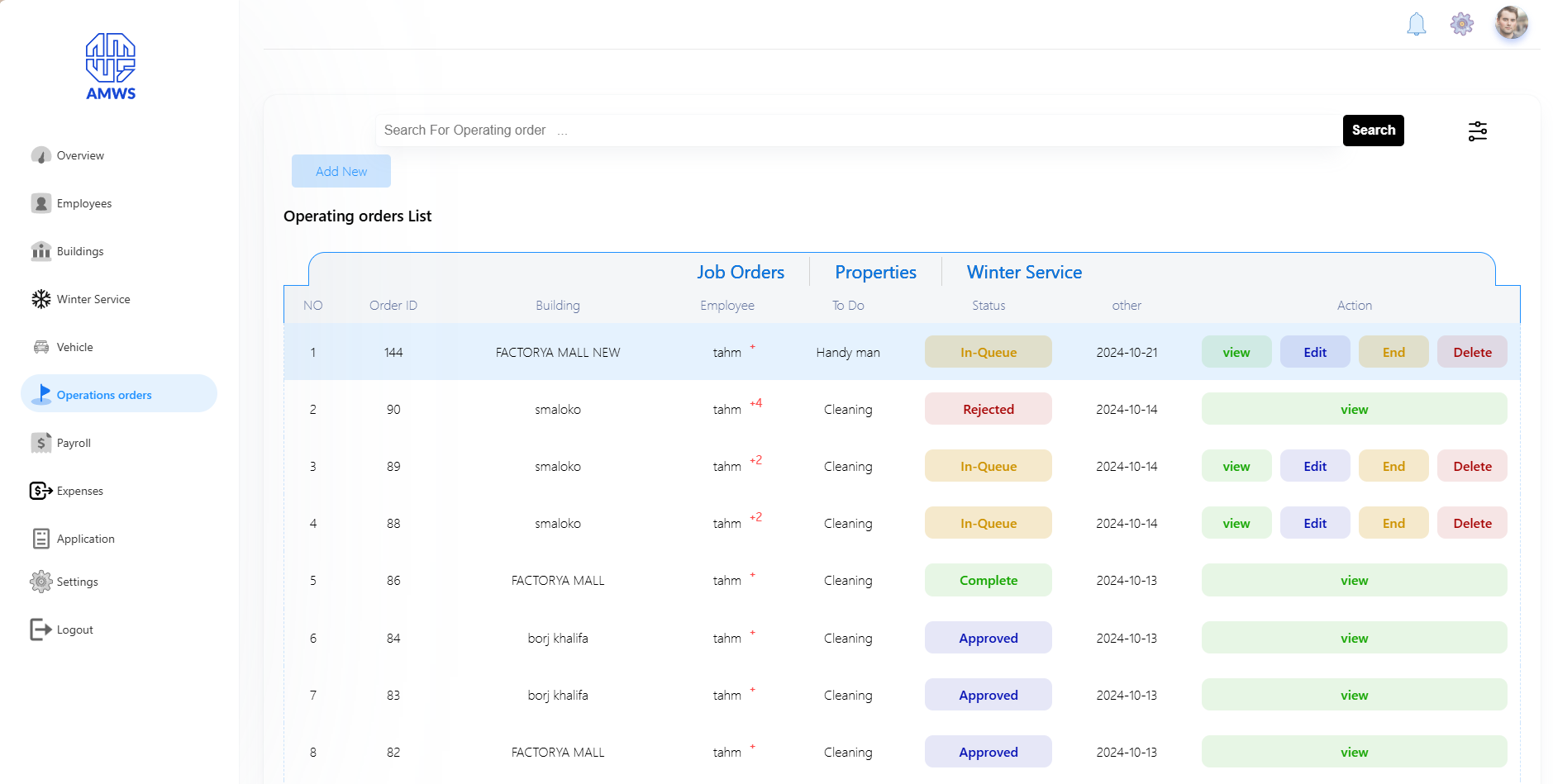
Task: Click the Add New button
Action: (x=341, y=171)
